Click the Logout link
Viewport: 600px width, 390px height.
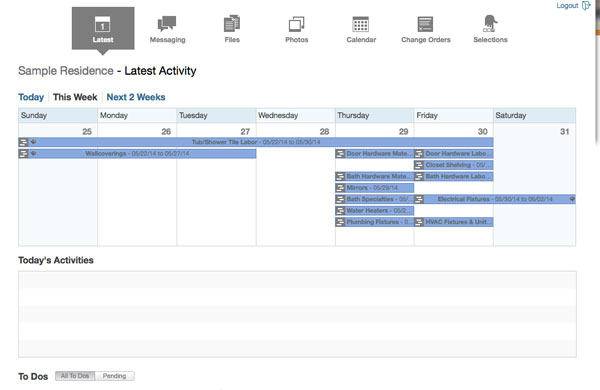[567, 5]
